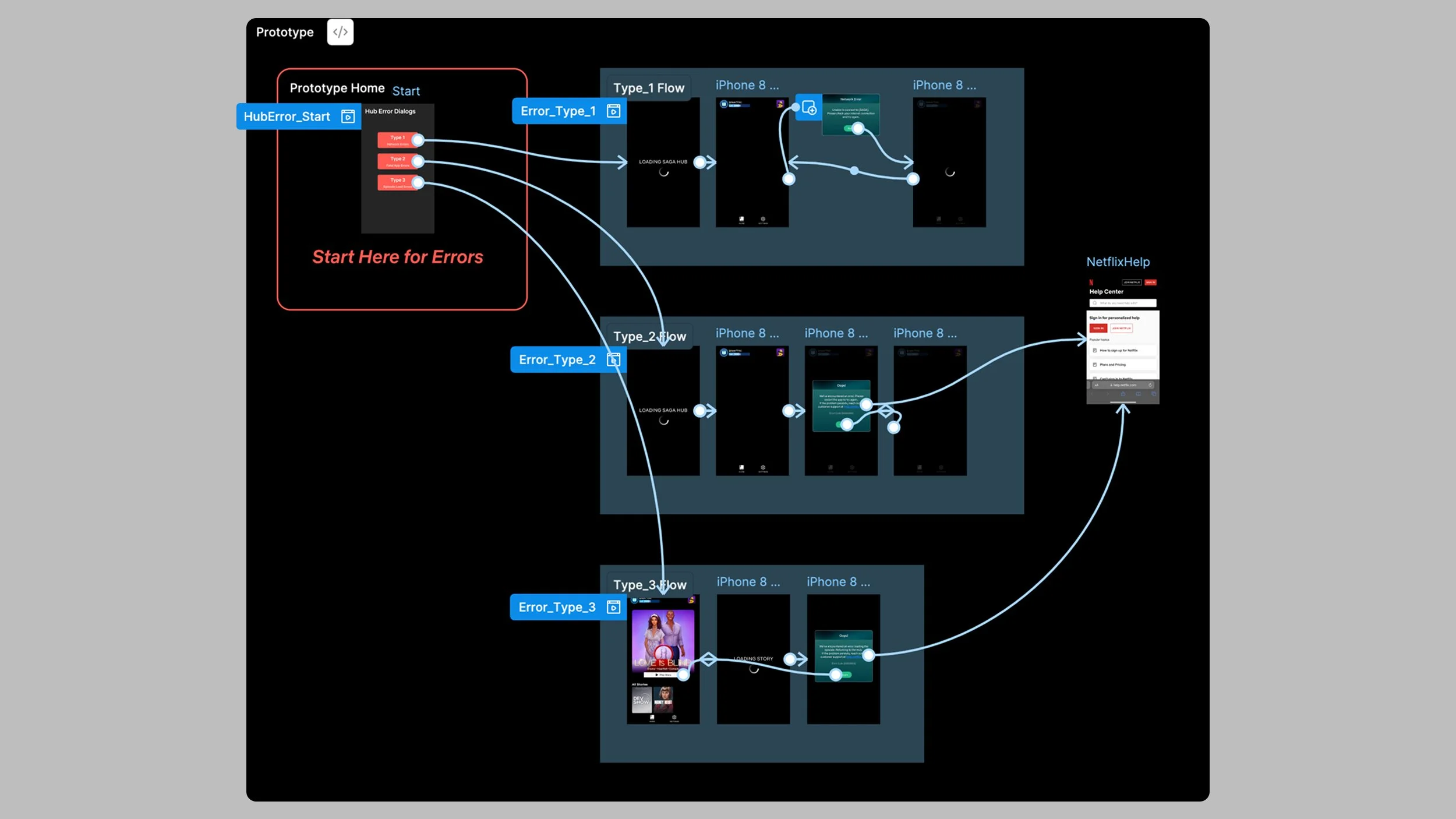Image resolution: width=1456 pixels, height=819 pixels.
Task: Click the Start Here for Errors text
Action: [397, 257]
